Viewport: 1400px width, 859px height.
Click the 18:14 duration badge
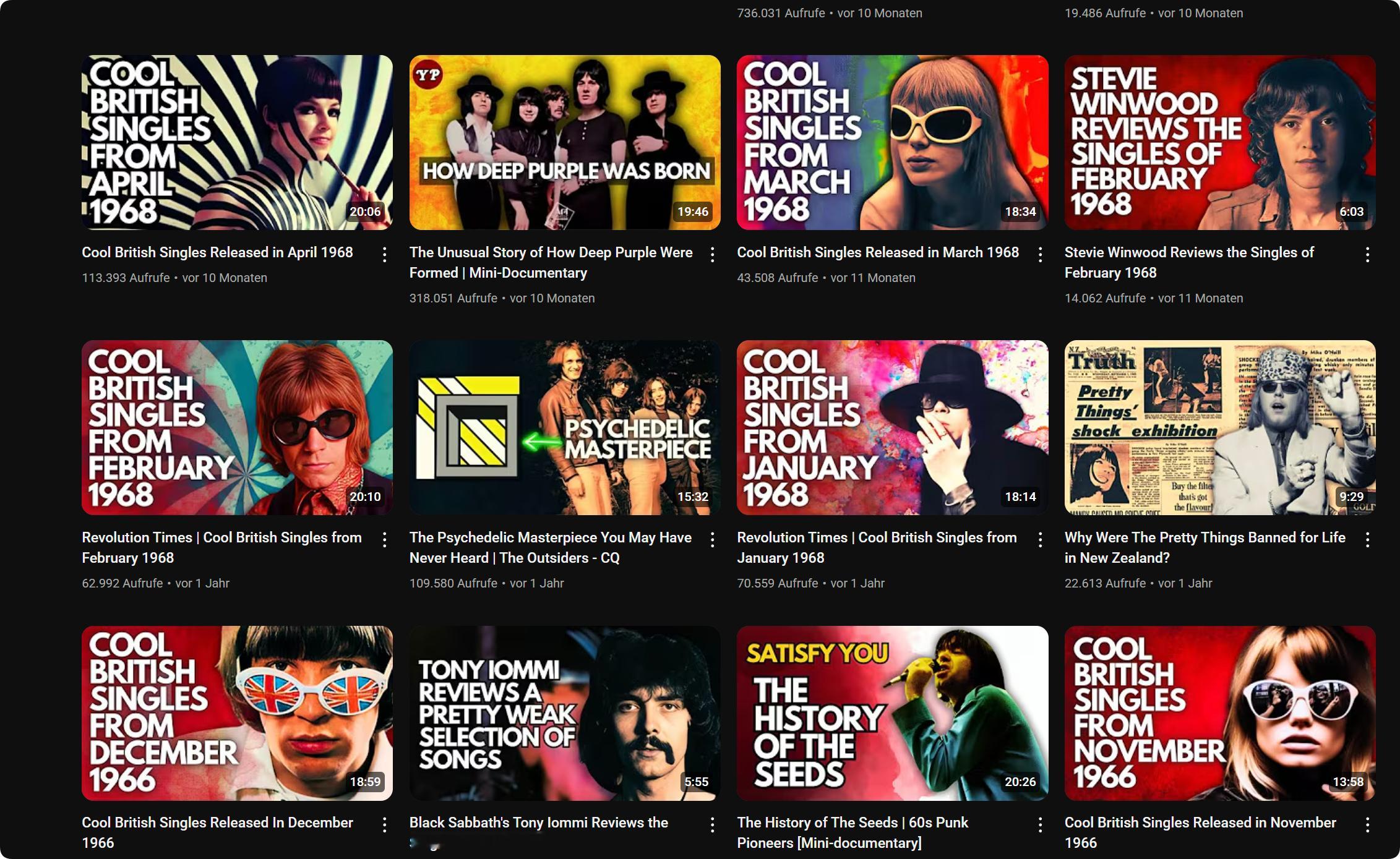pyautogui.click(x=1020, y=497)
